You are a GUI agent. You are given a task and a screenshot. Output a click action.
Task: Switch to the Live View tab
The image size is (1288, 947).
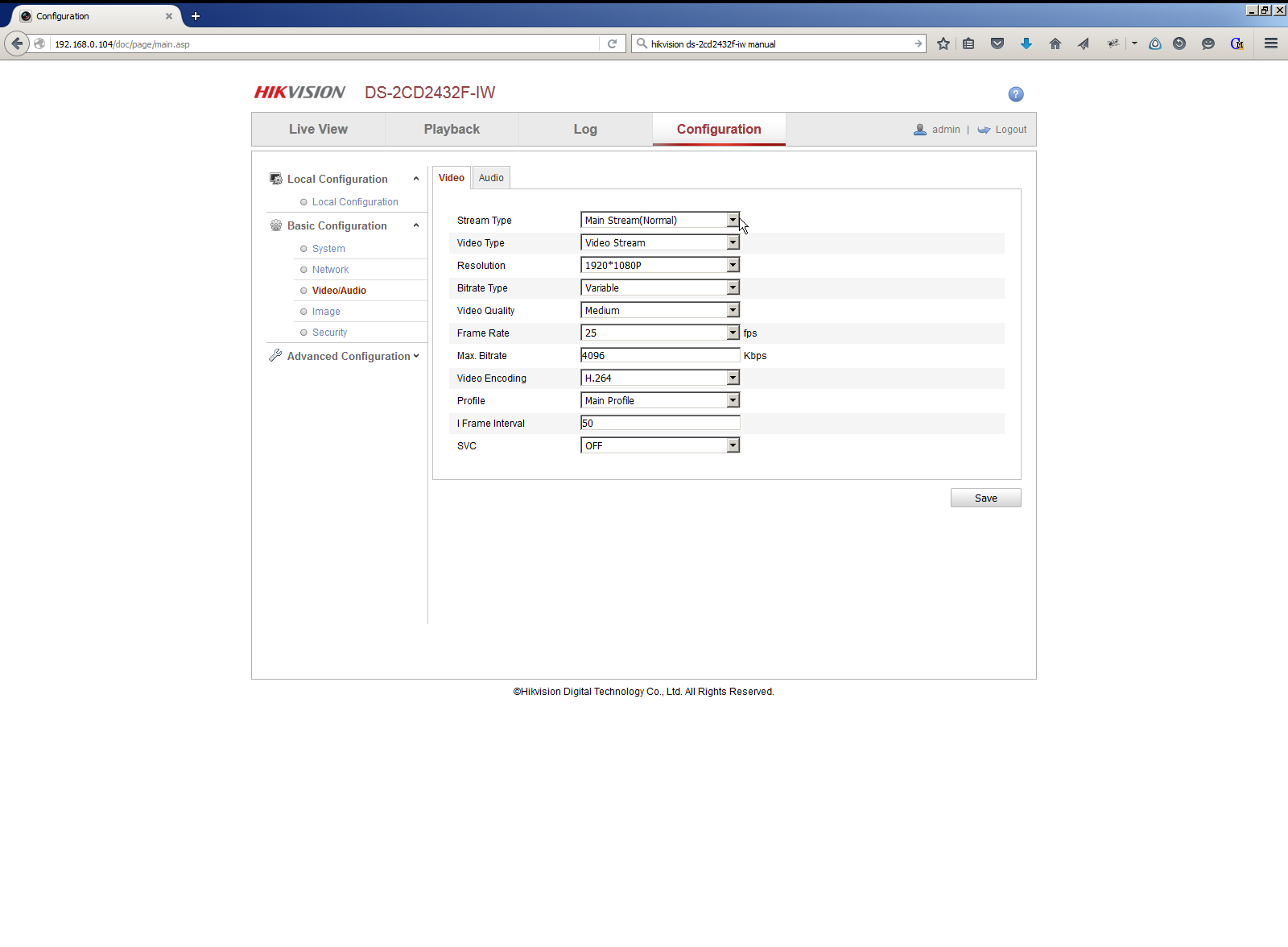click(x=319, y=129)
